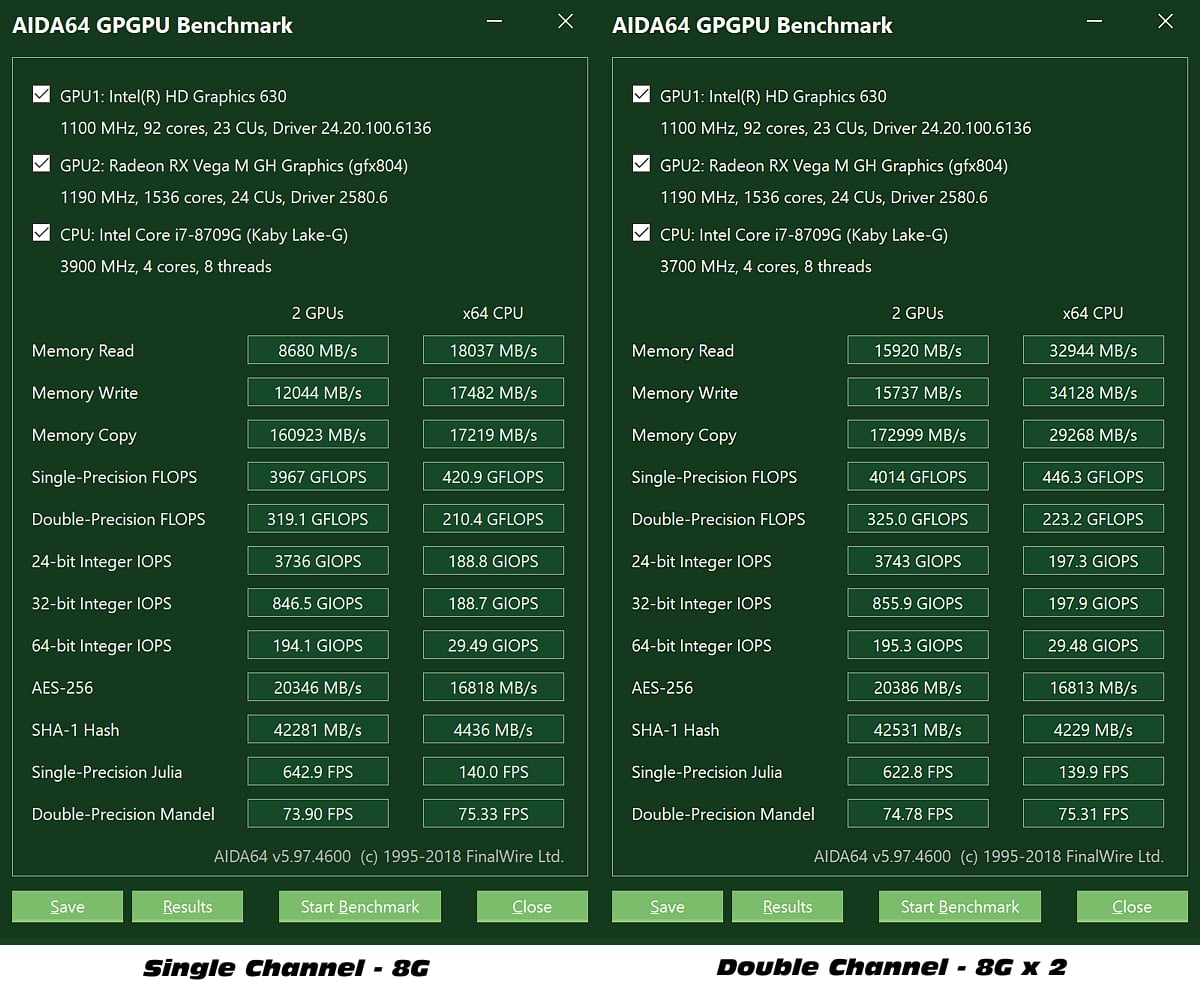Close the left AIDA64 window via title bar X
Screen dimensions: 1200x1000
tap(566, 21)
